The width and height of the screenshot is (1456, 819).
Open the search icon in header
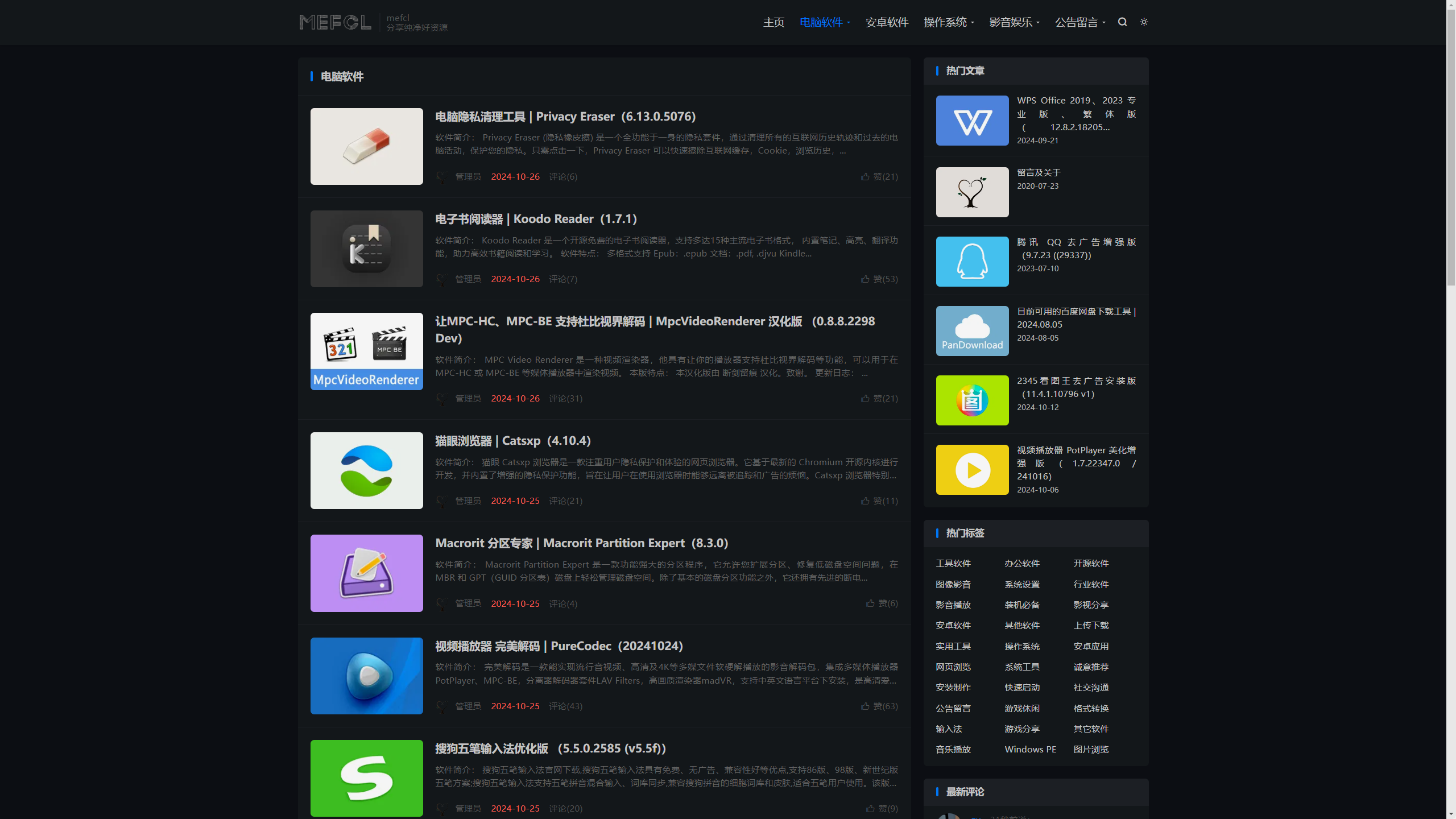pyautogui.click(x=1122, y=22)
